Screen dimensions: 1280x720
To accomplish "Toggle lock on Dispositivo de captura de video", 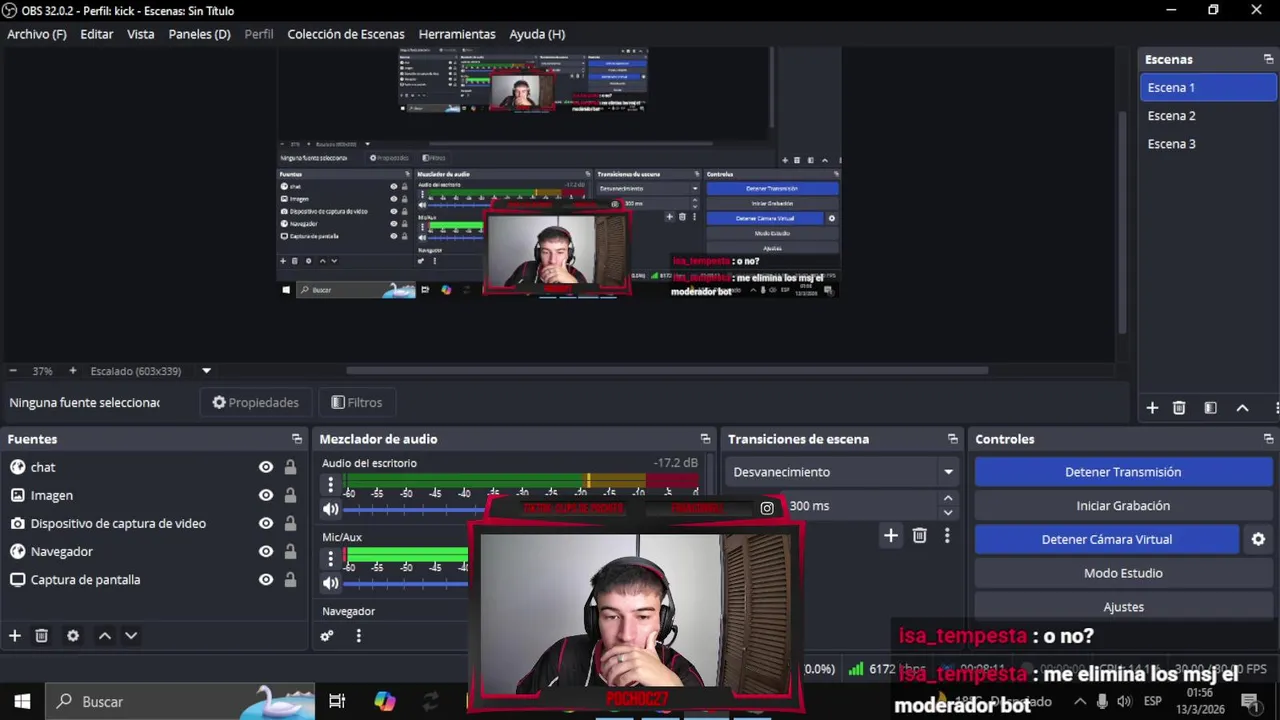I will [x=290, y=523].
